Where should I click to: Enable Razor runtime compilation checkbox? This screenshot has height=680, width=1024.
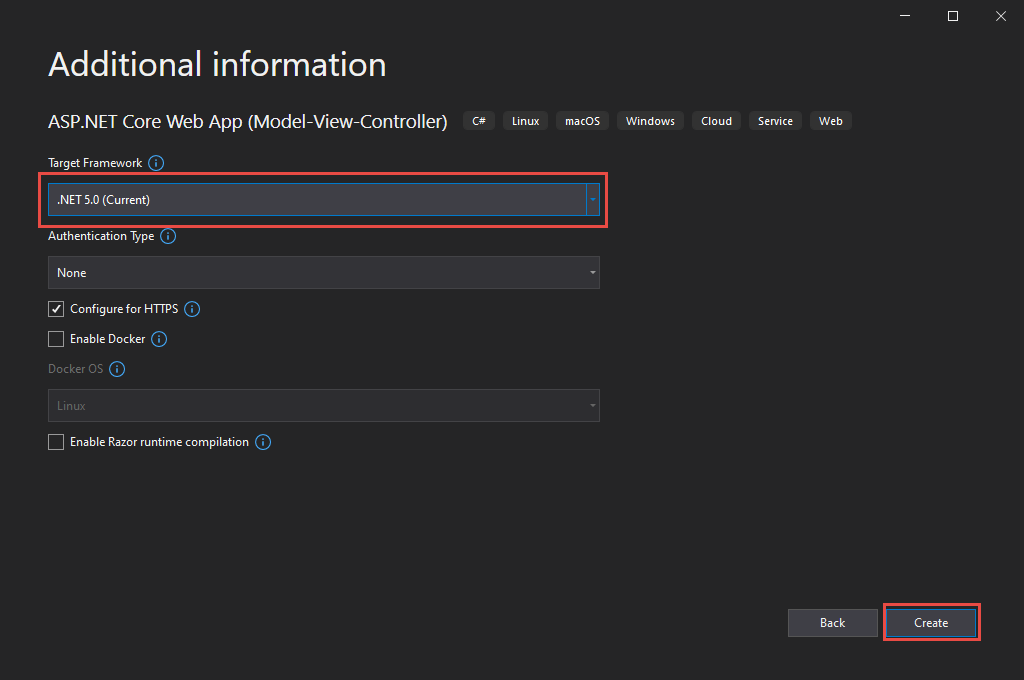(x=56, y=441)
